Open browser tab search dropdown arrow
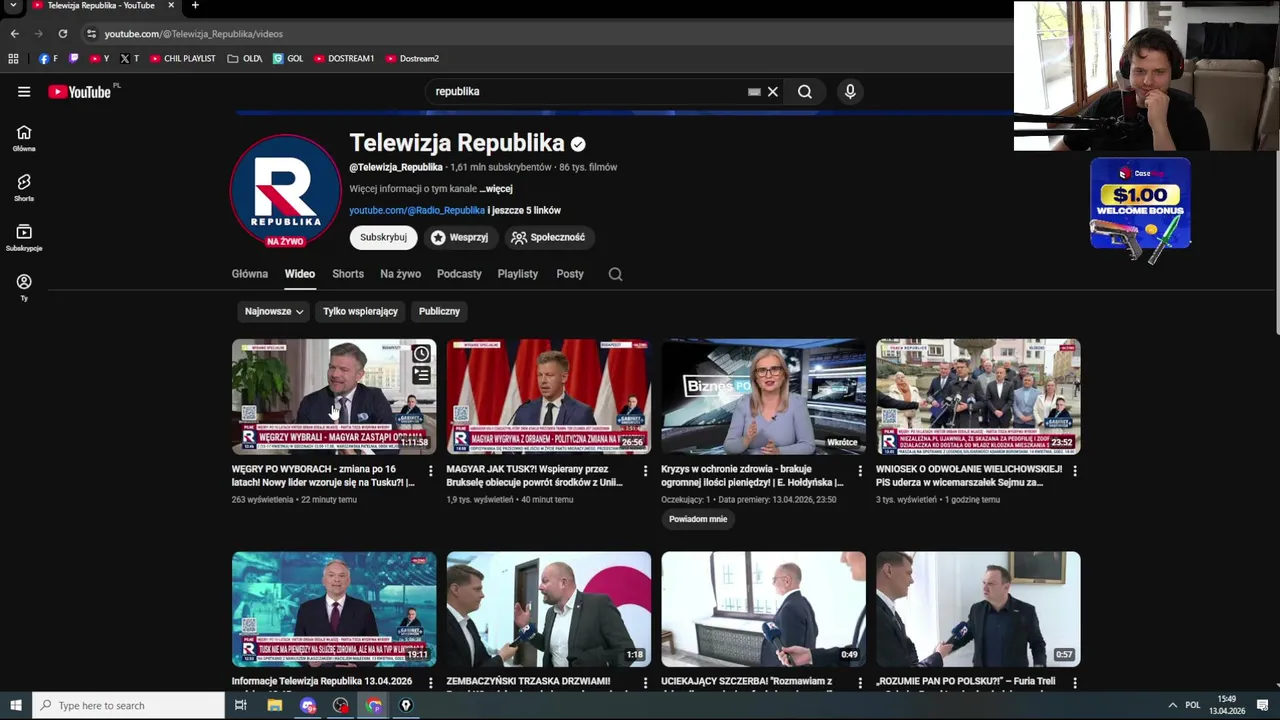 [13, 6]
